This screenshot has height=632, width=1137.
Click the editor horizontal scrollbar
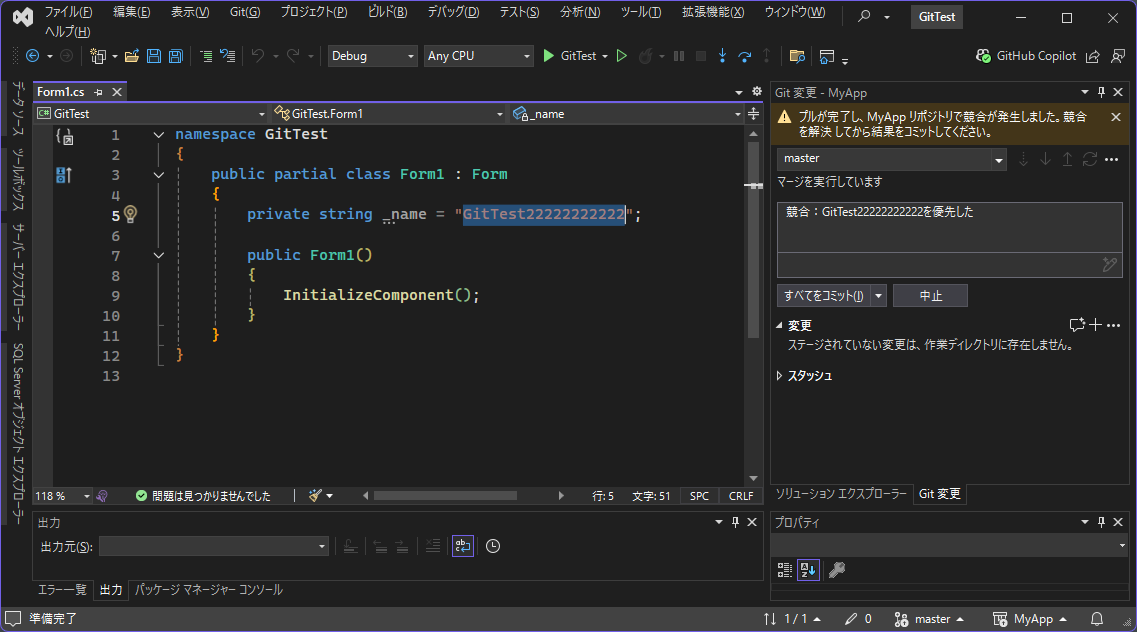[445, 495]
